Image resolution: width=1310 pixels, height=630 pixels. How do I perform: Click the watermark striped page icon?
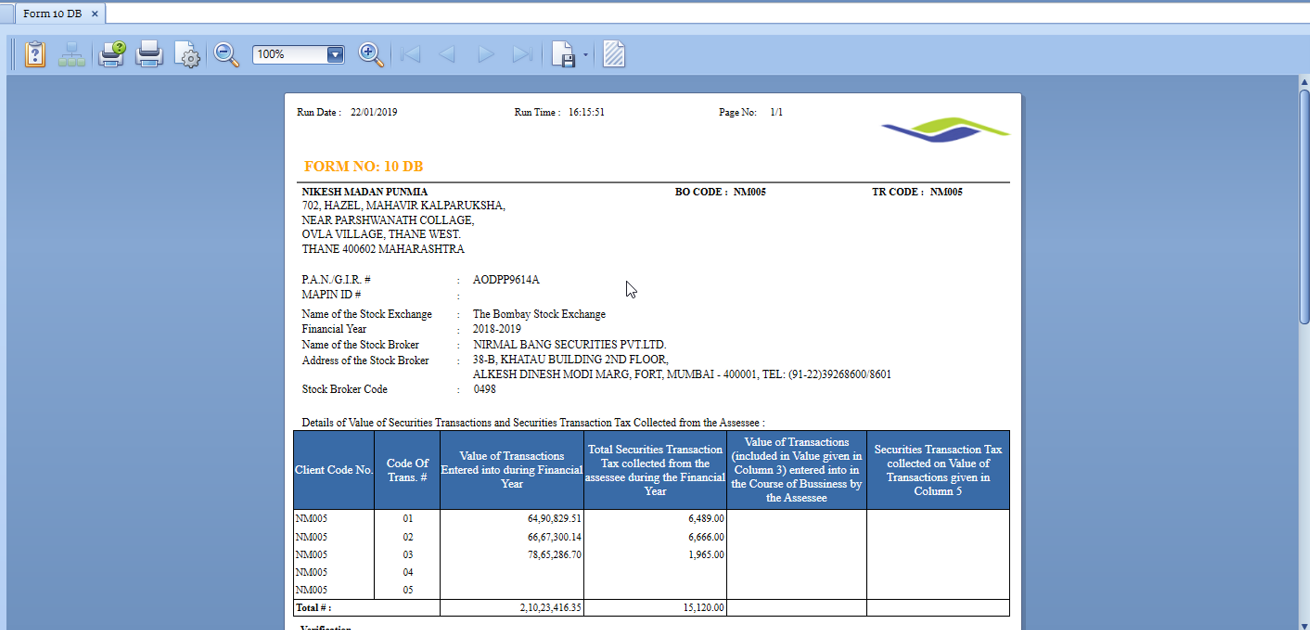(x=614, y=54)
